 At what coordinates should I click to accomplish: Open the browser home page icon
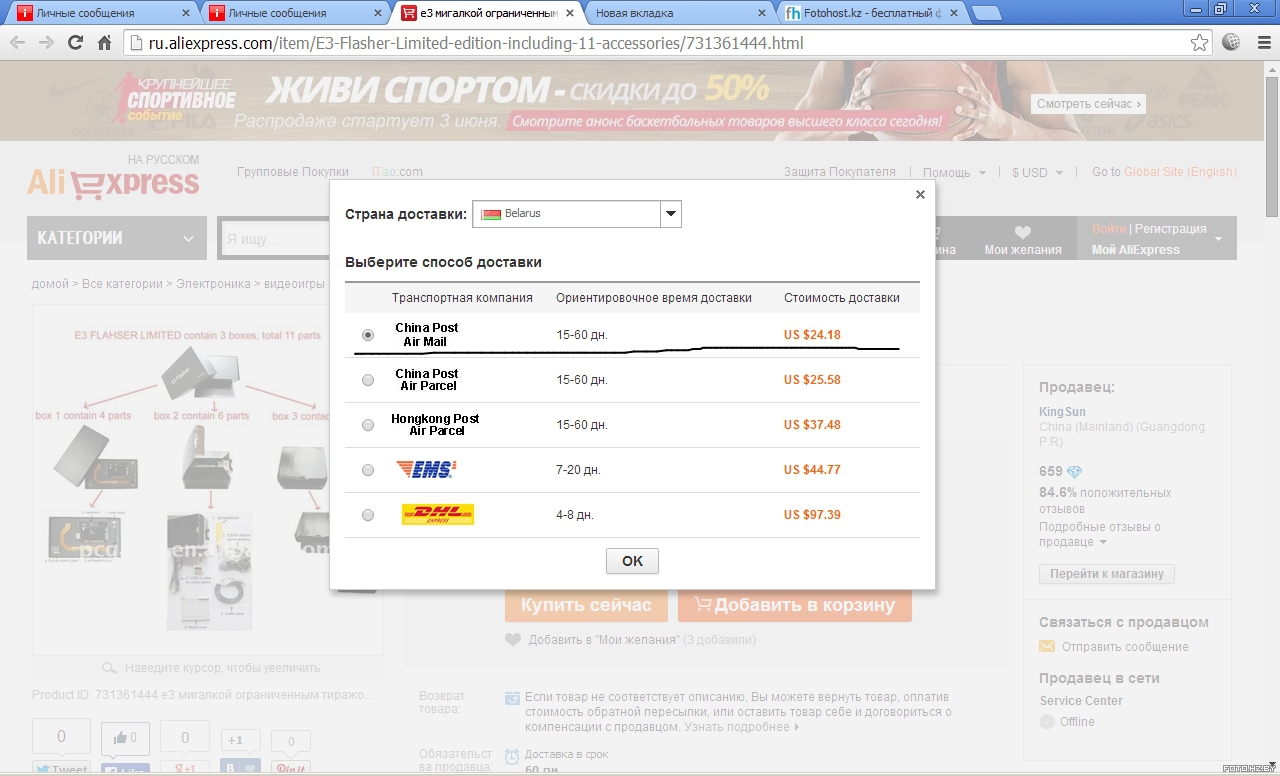coord(104,43)
